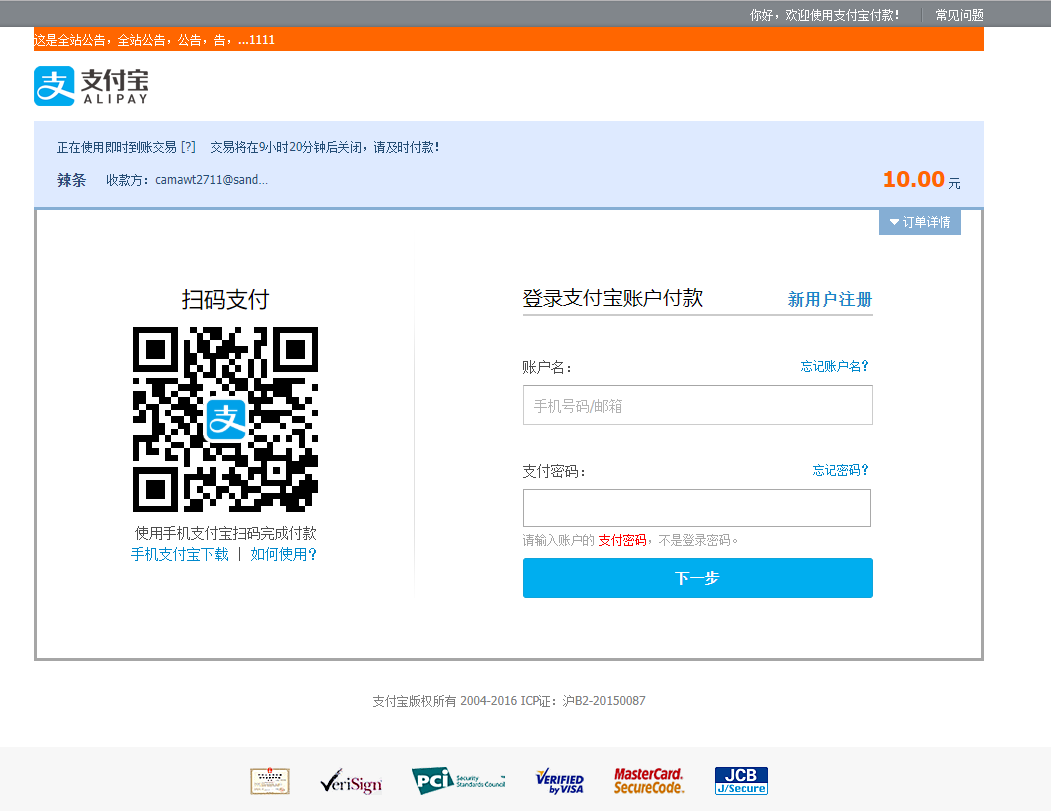Click the 下一步 next step button
This screenshot has height=811, width=1051.
click(698, 578)
